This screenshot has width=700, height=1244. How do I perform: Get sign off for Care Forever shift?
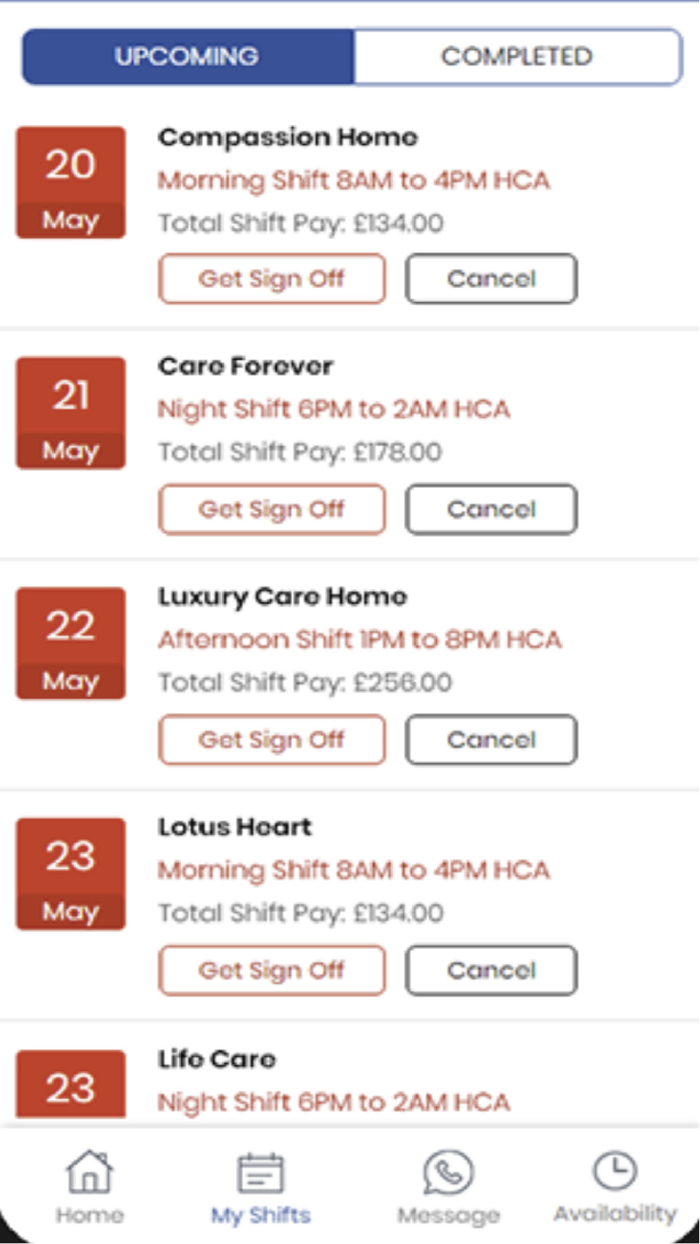271,509
